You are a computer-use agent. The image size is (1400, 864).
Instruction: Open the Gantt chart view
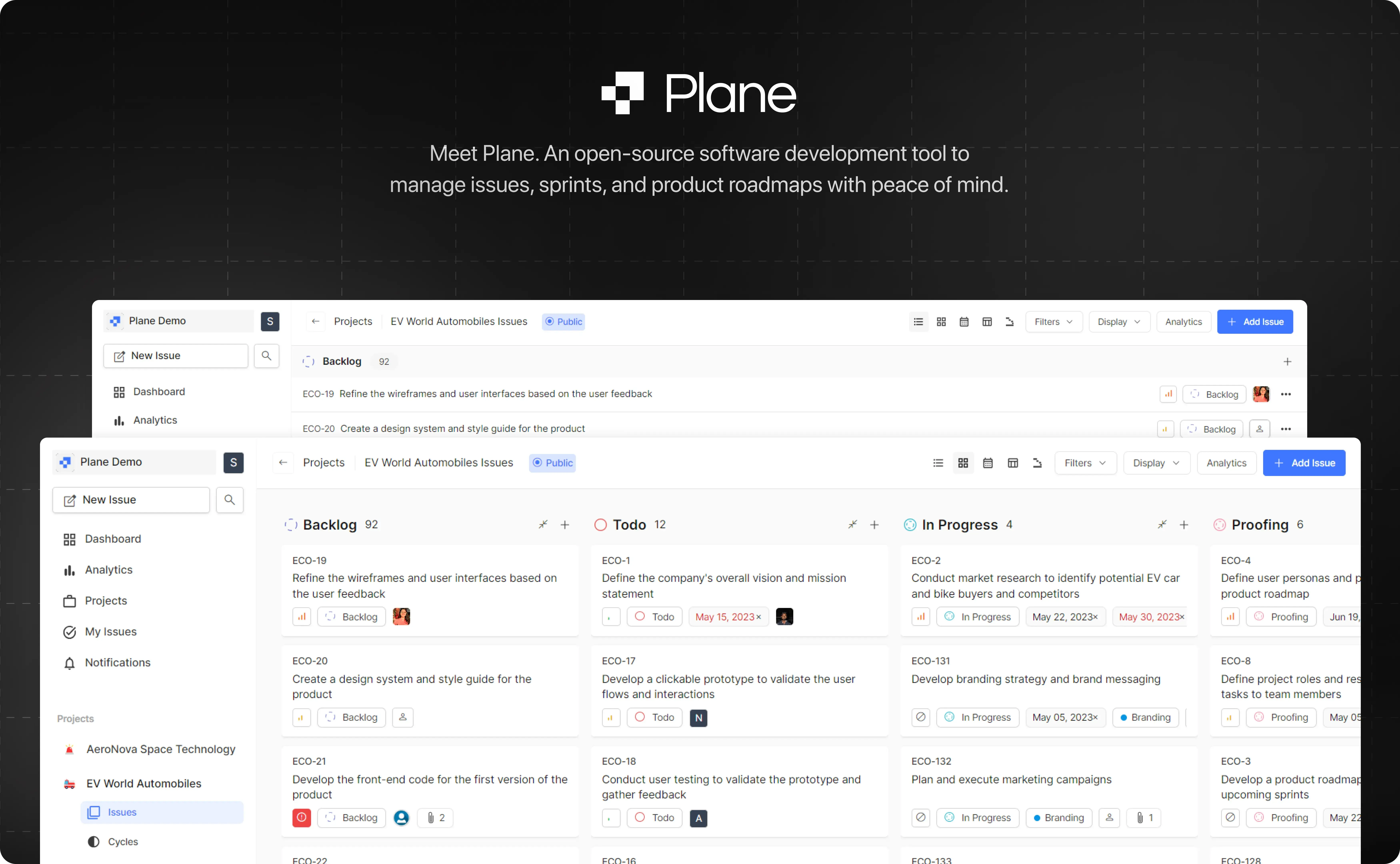pos(1038,463)
